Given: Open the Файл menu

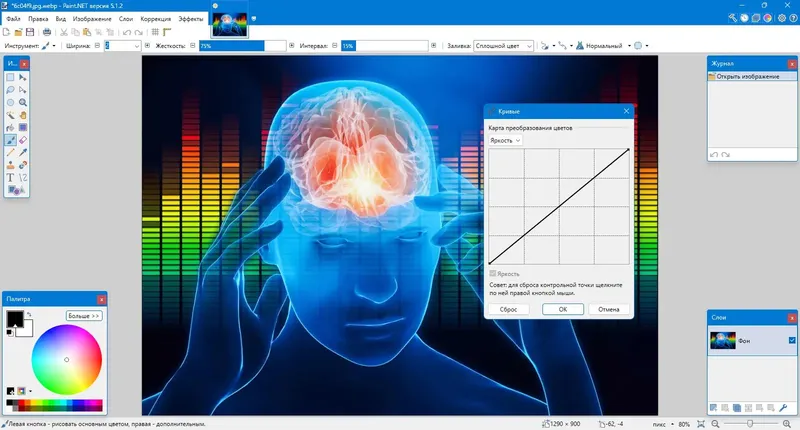Looking at the screenshot, I should 13,19.
